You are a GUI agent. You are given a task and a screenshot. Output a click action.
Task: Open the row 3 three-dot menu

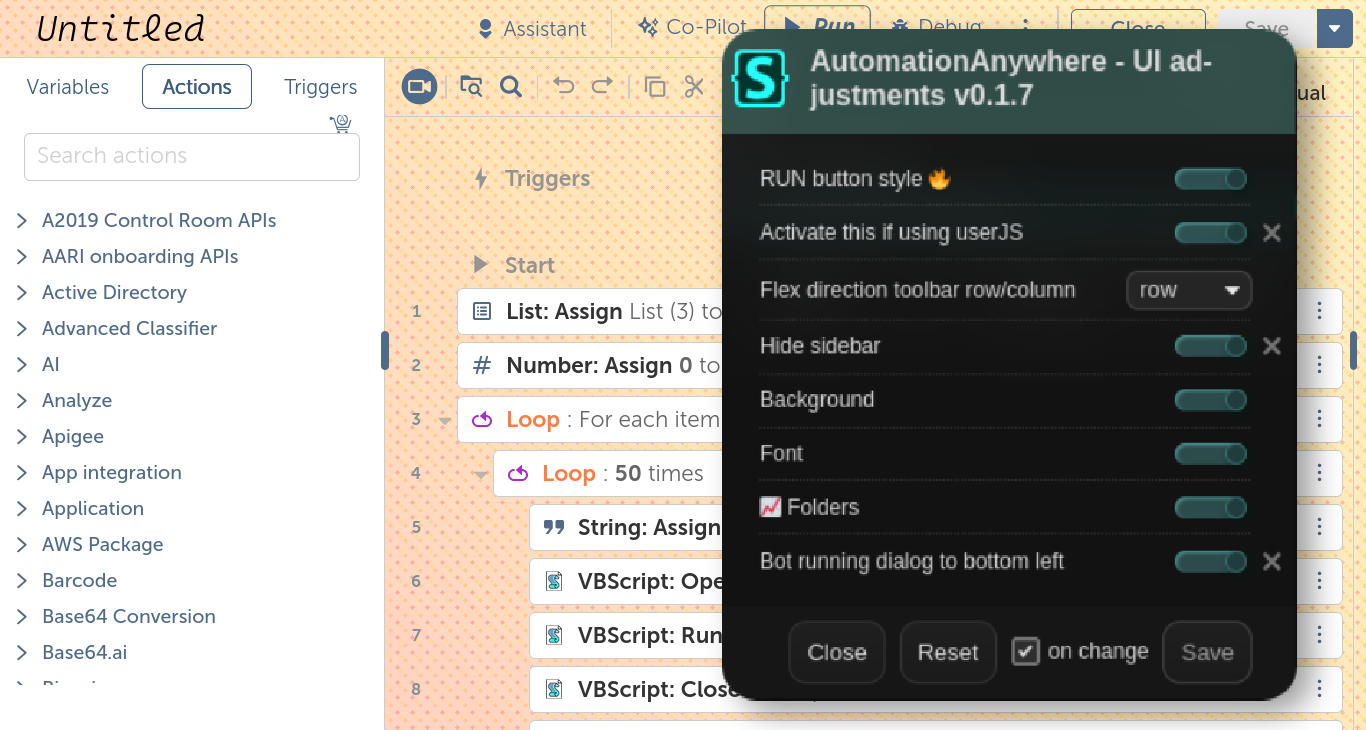point(1320,419)
